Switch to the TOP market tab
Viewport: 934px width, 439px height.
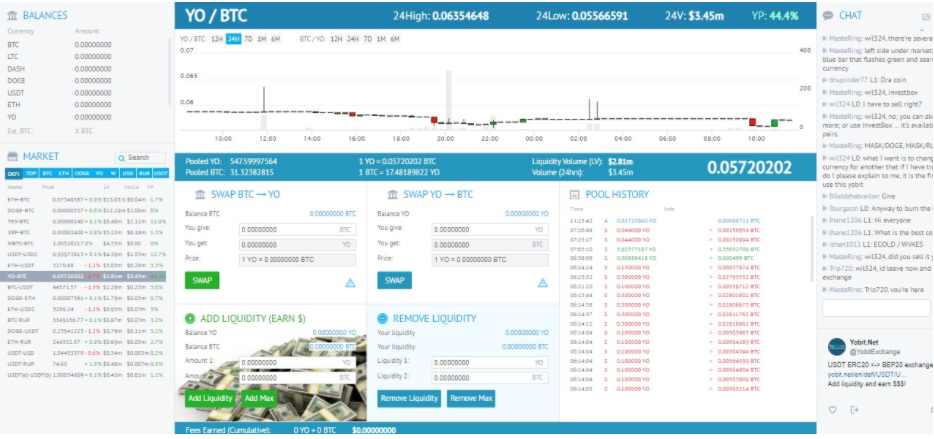click(x=31, y=173)
